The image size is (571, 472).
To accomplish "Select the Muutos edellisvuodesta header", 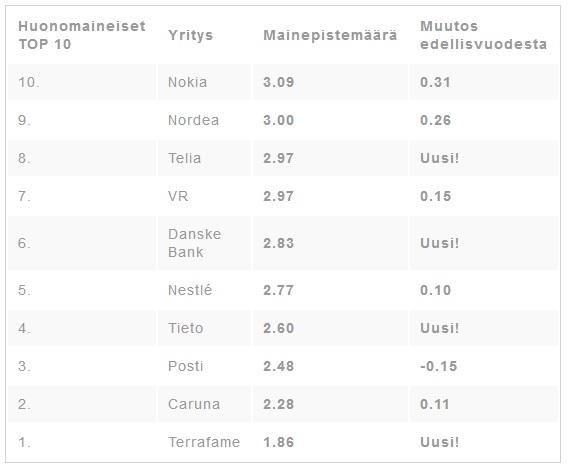I will (483, 35).
